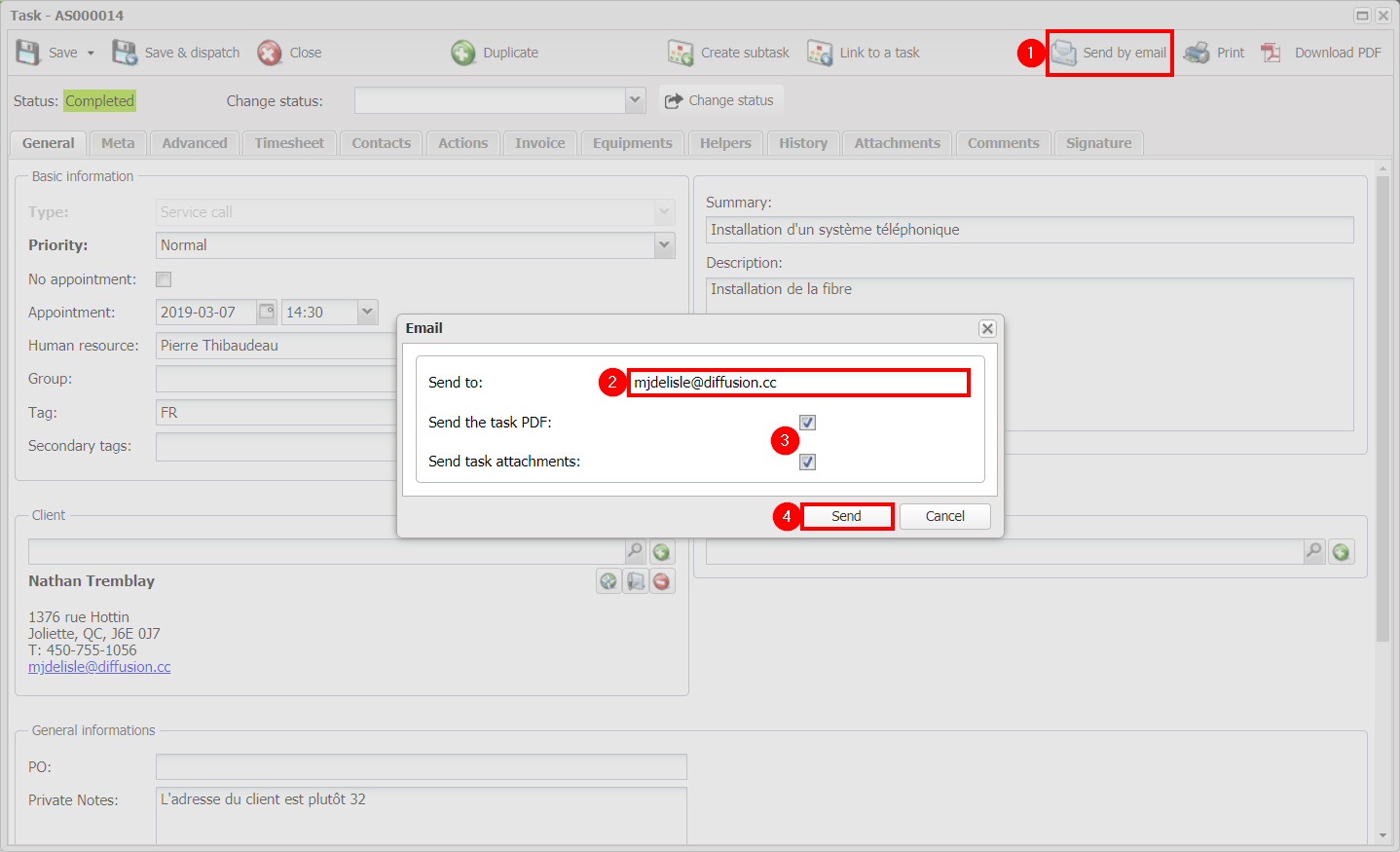The width and height of the screenshot is (1400, 852).
Task: Click the Print printer icon
Action: [1197, 53]
